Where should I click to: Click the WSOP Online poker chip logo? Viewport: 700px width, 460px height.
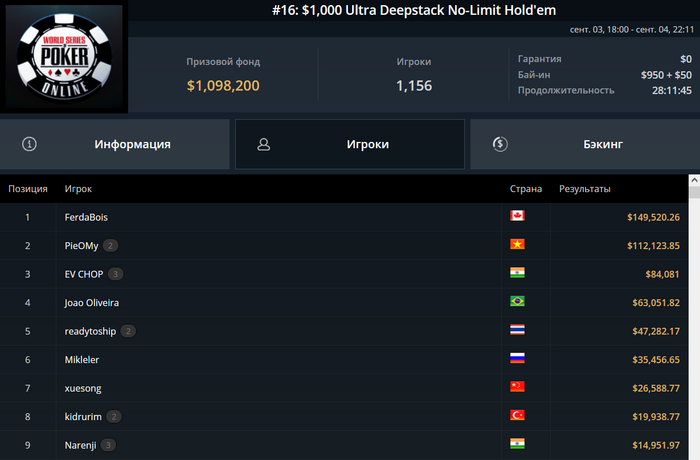[x=64, y=56]
